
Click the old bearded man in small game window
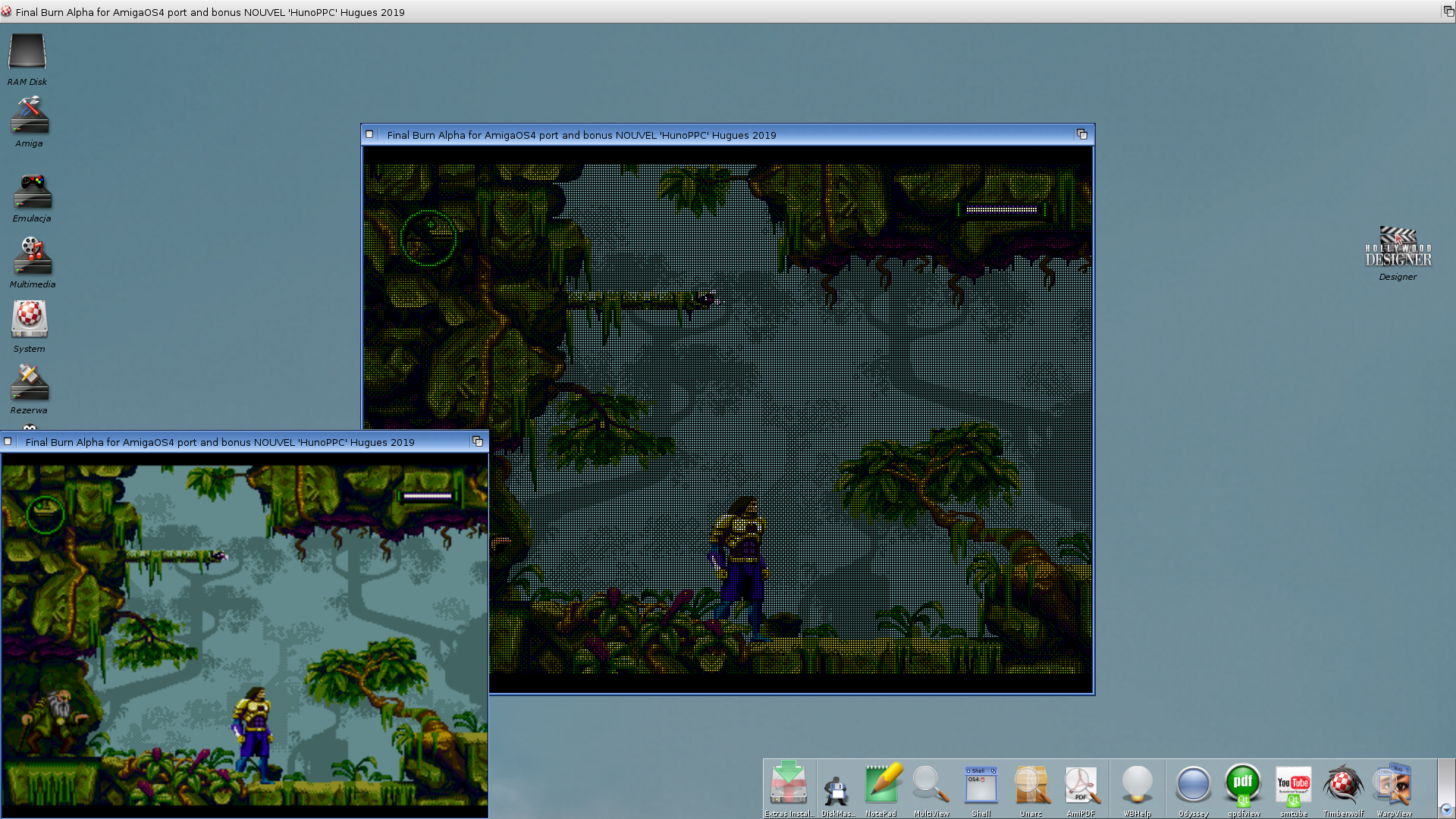click(x=55, y=720)
